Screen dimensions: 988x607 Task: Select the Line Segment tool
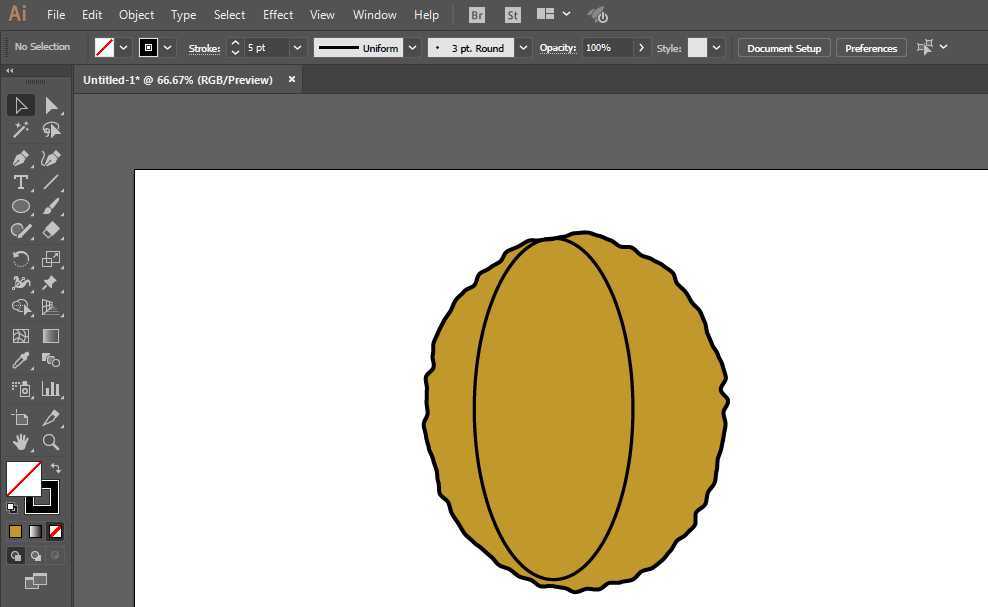(51, 182)
